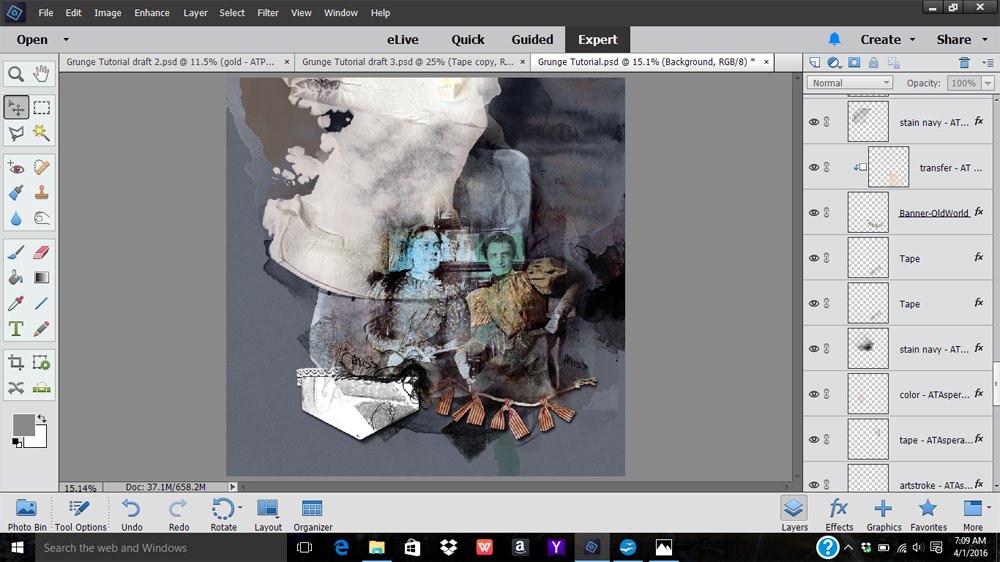Image resolution: width=1000 pixels, height=562 pixels.
Task: Open the Photo Bin
Action: point(27,515)
